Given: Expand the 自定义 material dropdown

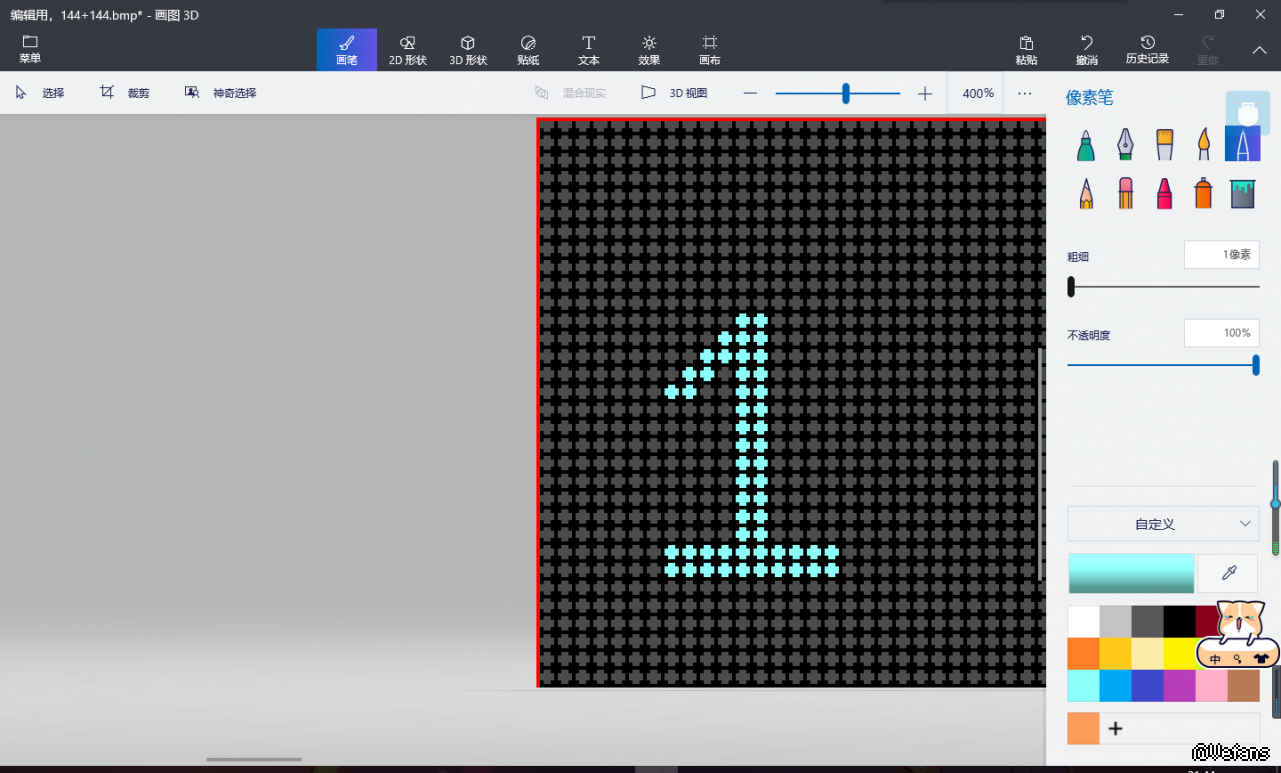Looking at the screenshot, I should [1163, 524].
